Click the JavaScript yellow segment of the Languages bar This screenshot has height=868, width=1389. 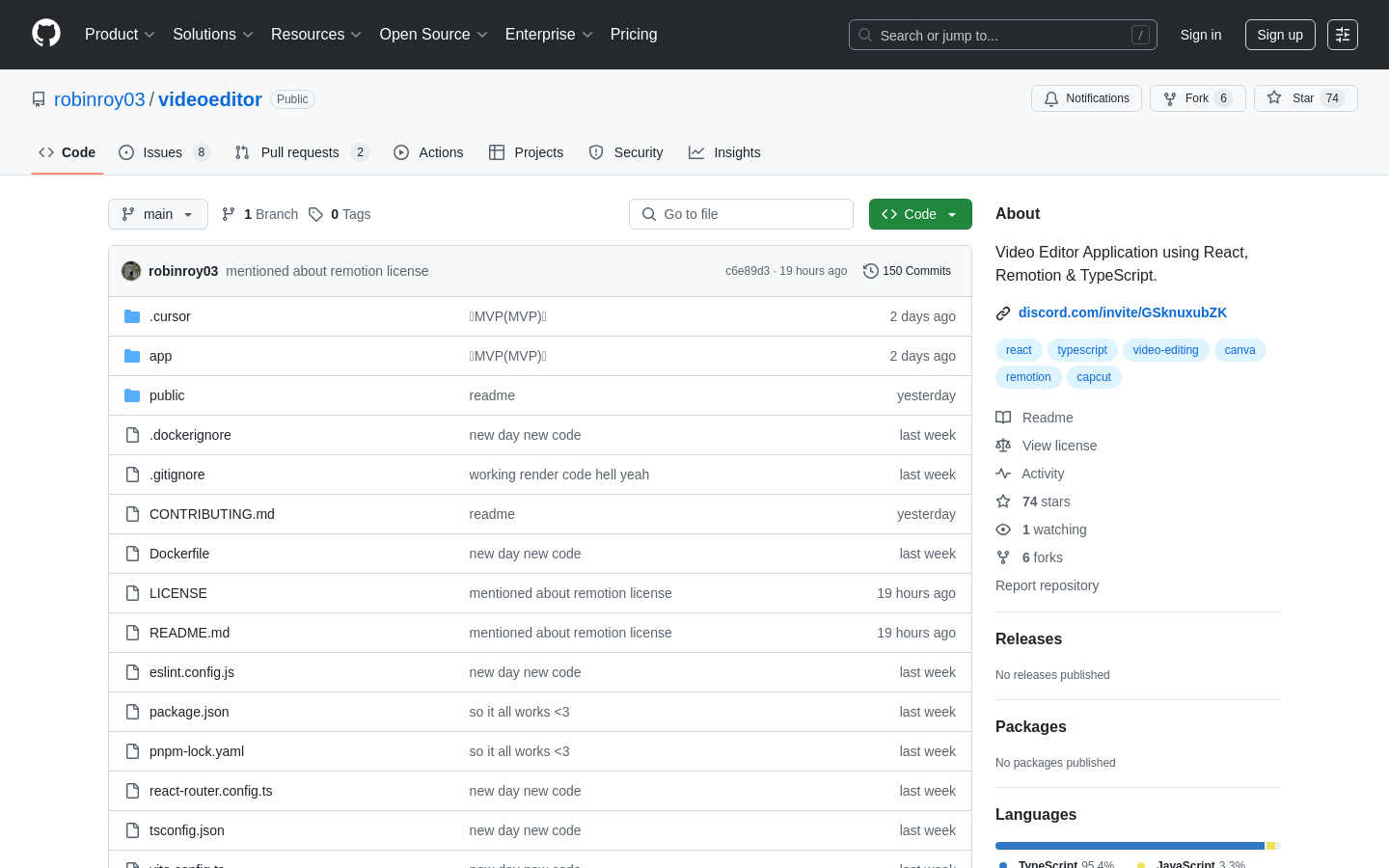(1271, 846)
